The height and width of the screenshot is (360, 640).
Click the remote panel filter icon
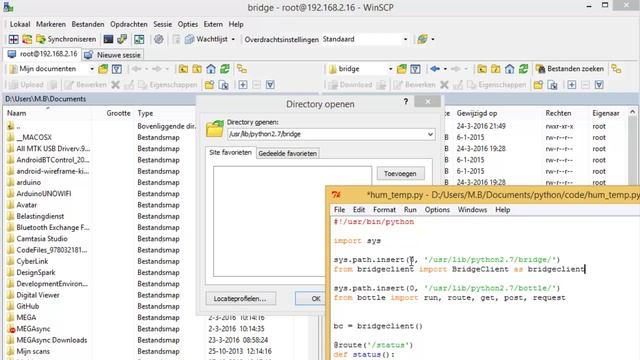[x=415, y=69]
